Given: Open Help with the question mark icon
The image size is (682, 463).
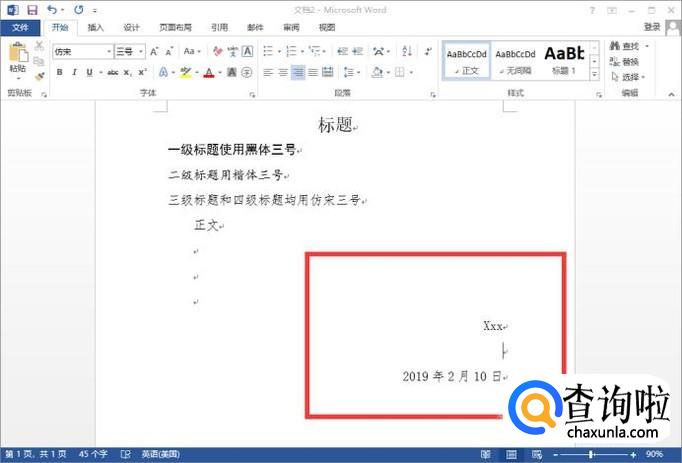Looking at the screenshot, I should click(592, 10).
